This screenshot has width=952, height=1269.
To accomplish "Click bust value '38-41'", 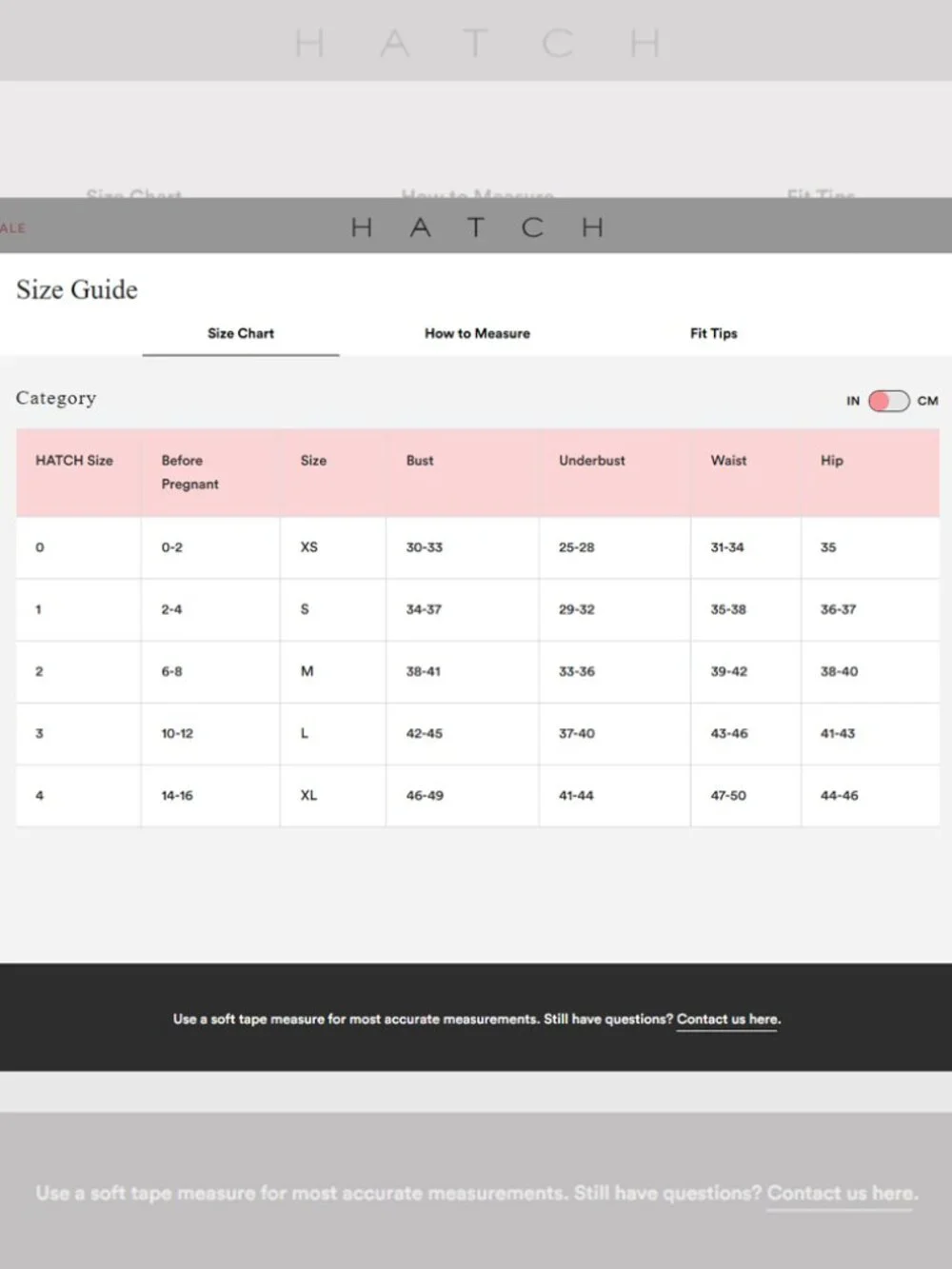I will [x=423, y=671].
